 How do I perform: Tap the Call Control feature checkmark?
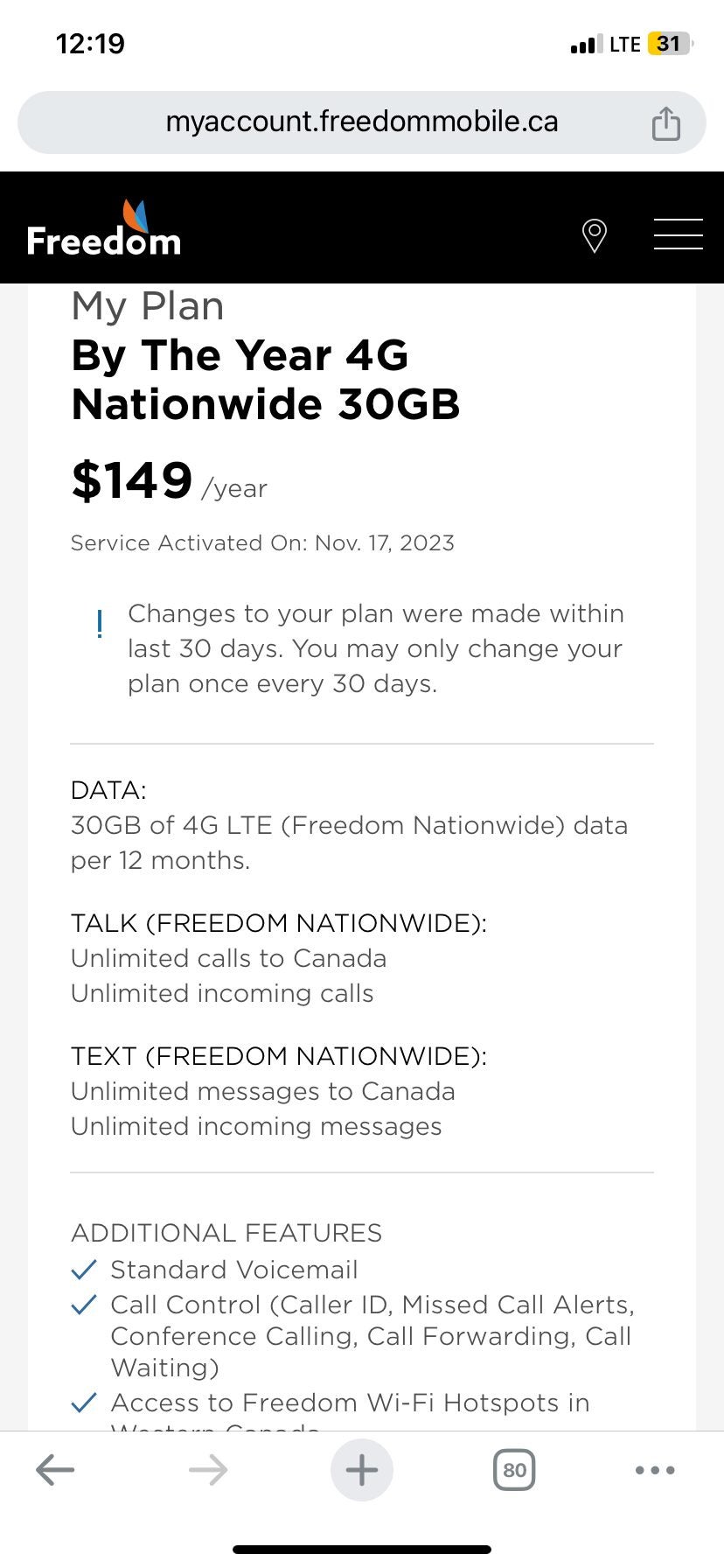[85, 1304]
